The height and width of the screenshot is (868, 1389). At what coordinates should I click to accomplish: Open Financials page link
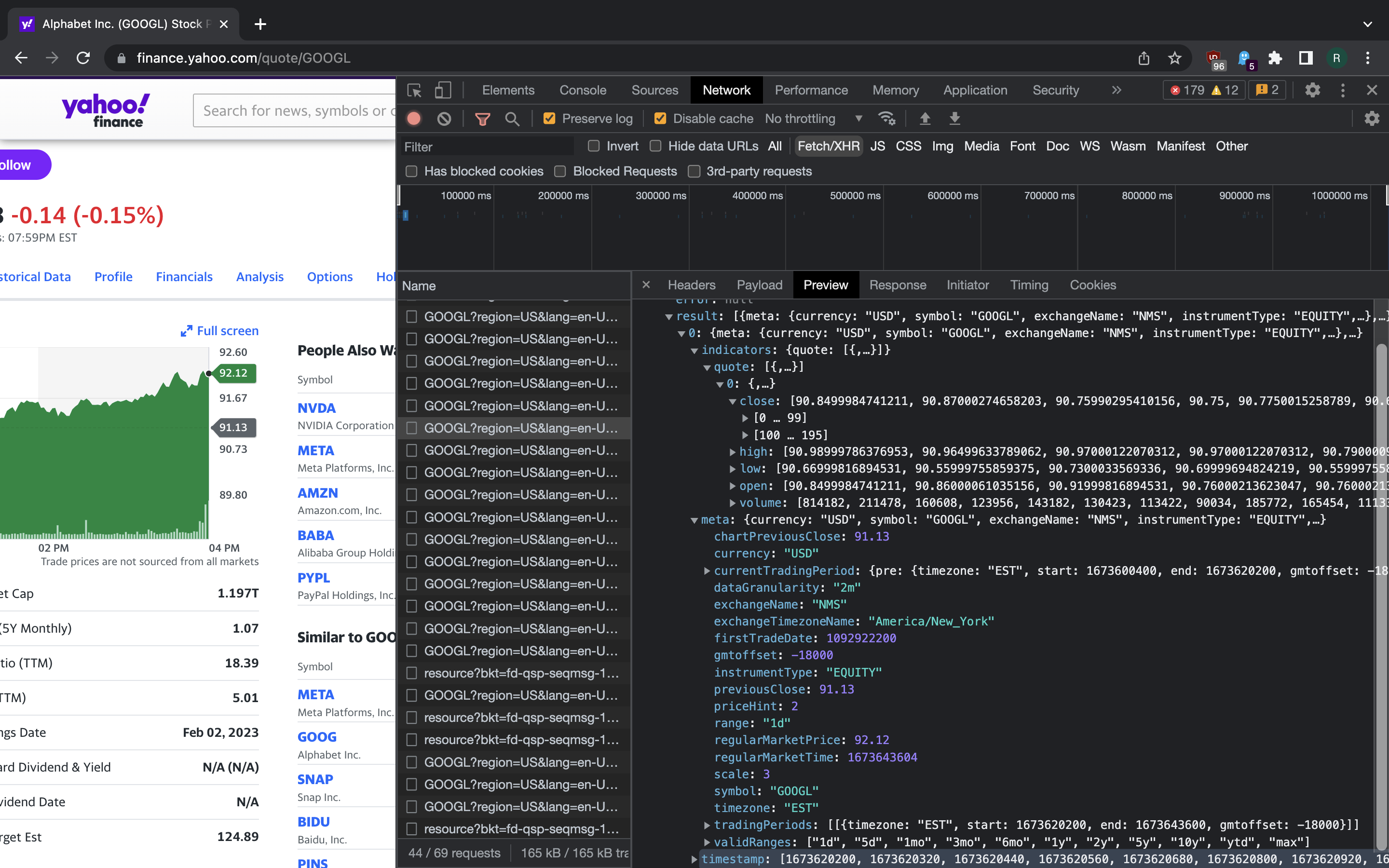pos(184,277)
